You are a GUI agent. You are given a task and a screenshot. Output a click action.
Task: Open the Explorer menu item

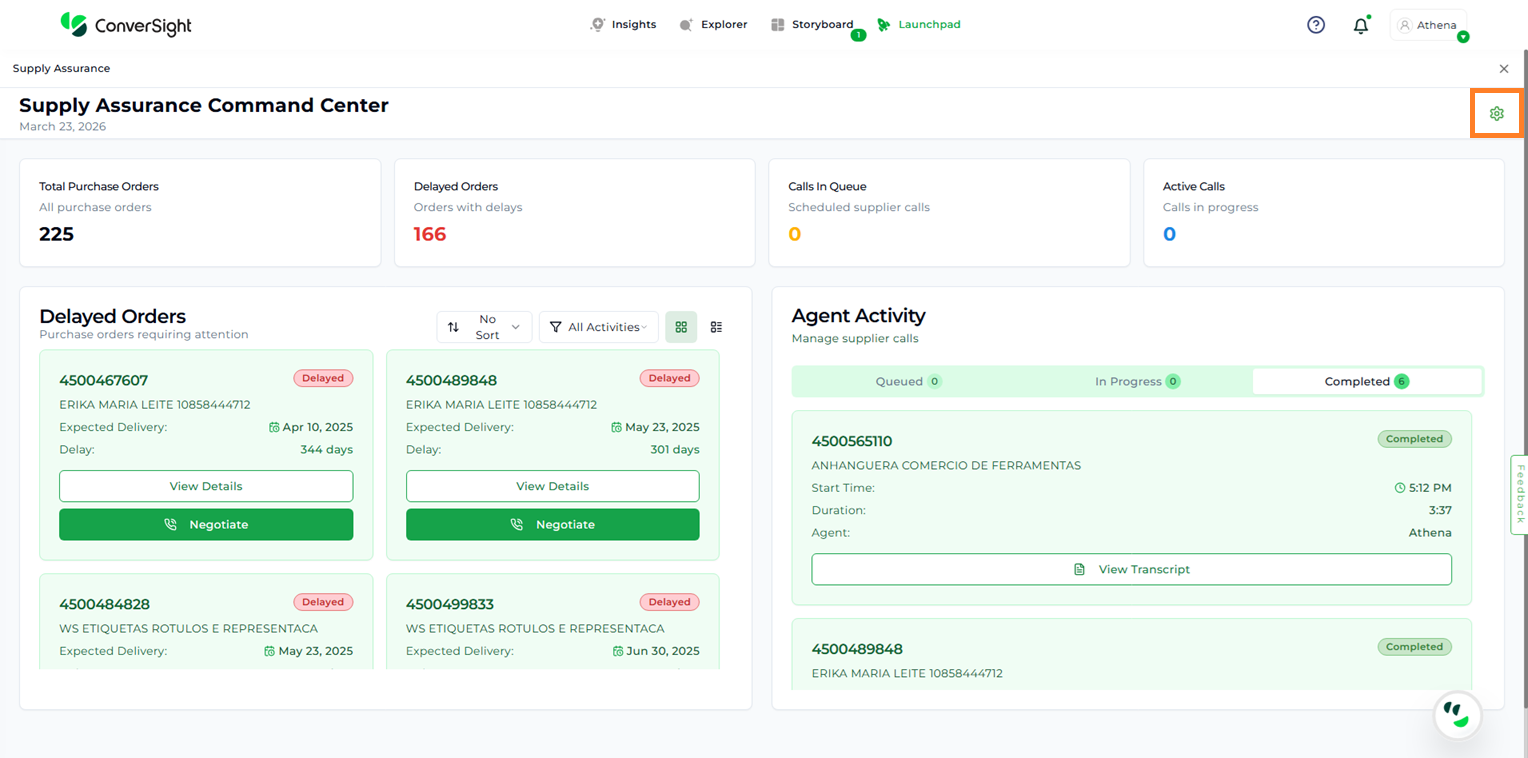click(x=713, y=24)
